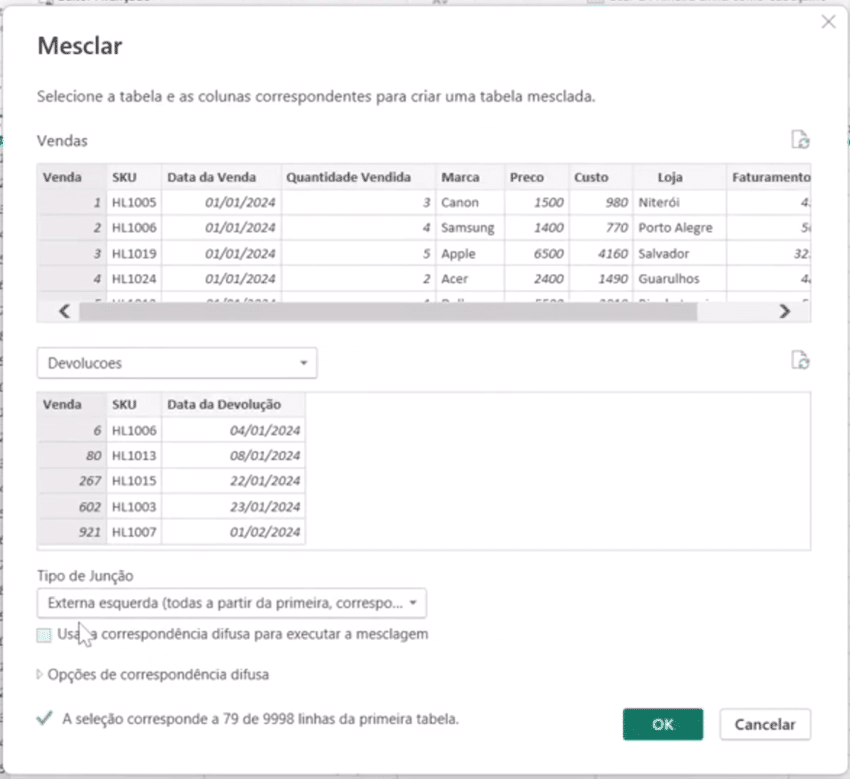Click the Acer cell in Marca column

[x=470, y=279]
